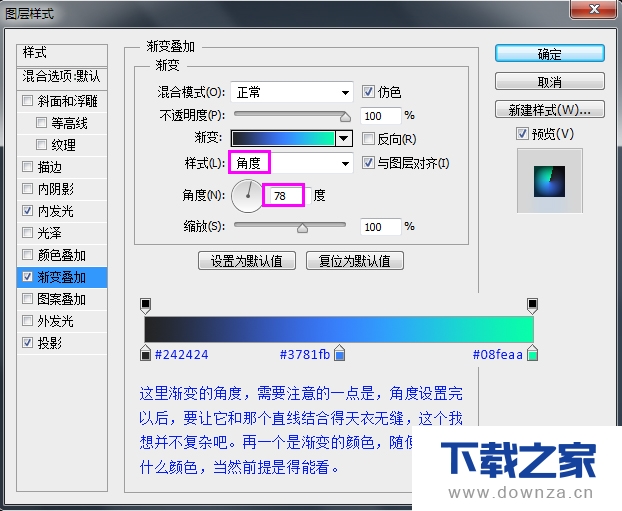Click the angle dial control
The image size is (622, 511).
[x=248, y=196]
